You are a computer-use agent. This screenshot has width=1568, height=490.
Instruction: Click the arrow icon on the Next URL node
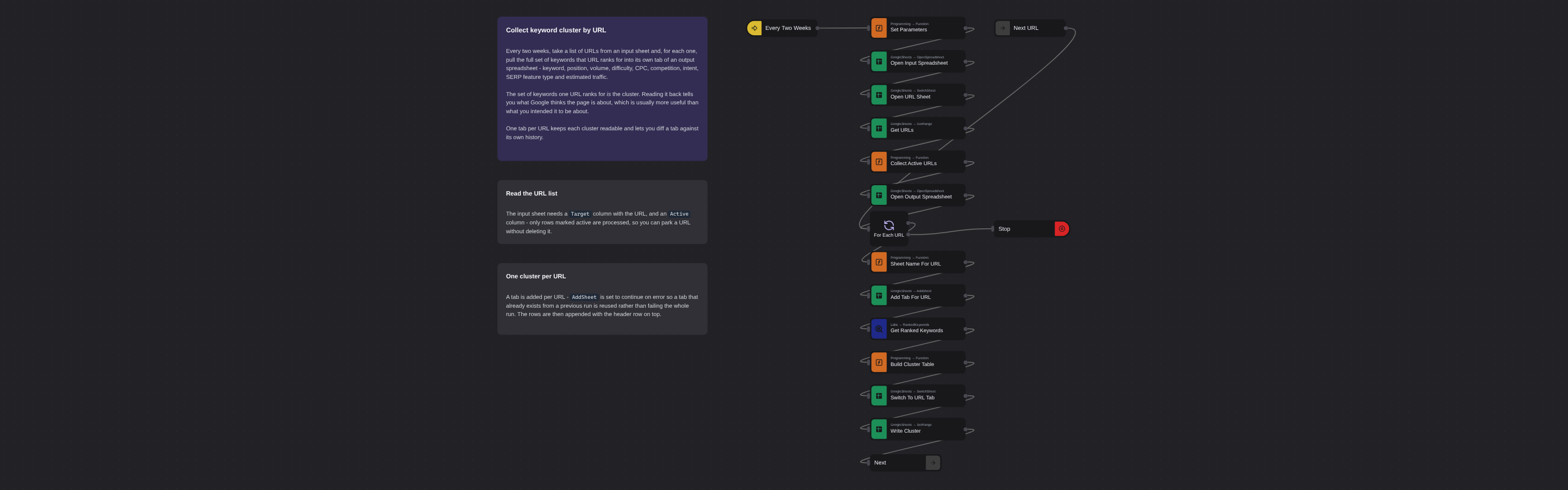pyautogui.click(x=1003, y=28)
